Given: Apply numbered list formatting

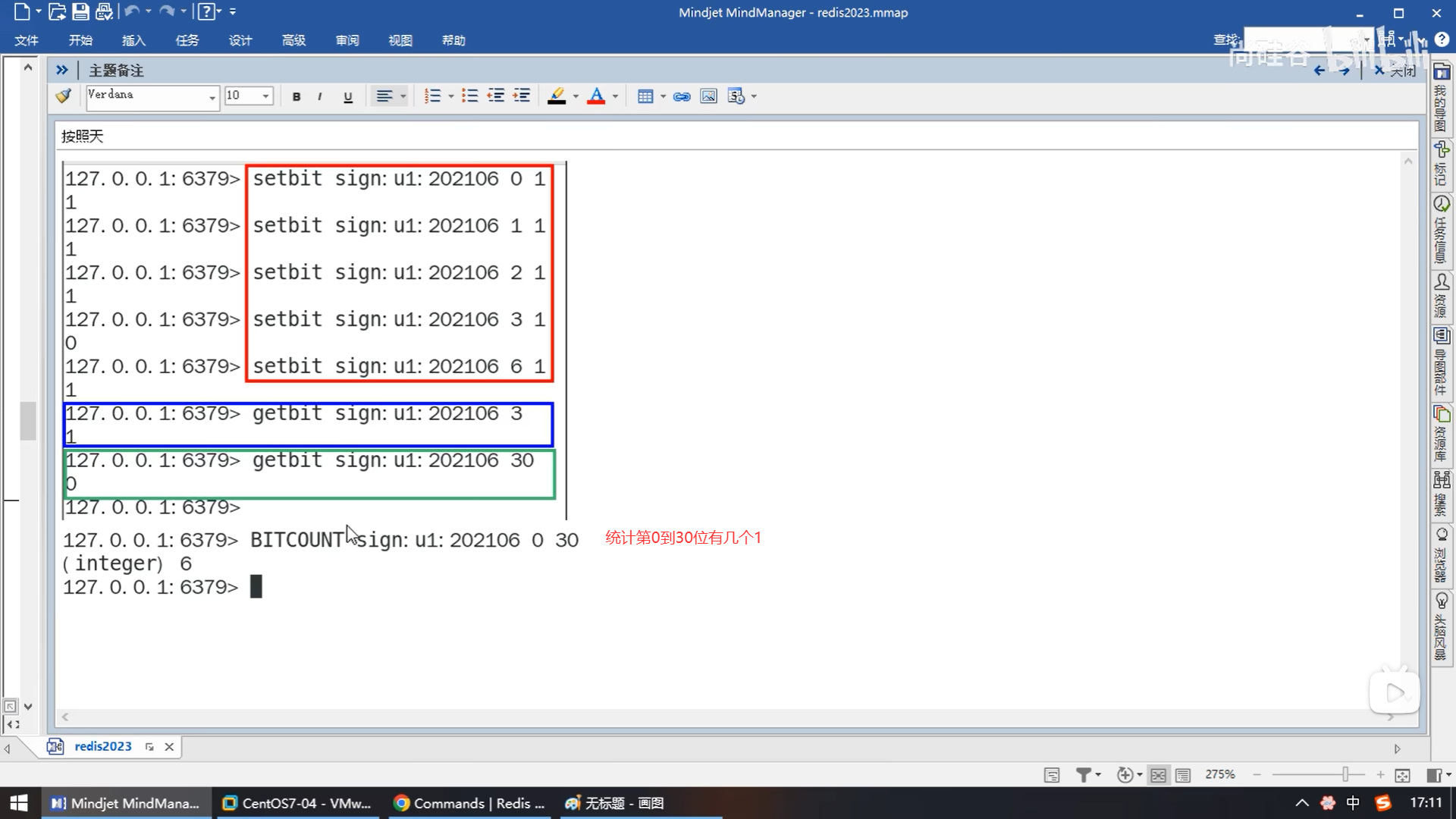Looking at the screenshot, I should tap(432, 96).
